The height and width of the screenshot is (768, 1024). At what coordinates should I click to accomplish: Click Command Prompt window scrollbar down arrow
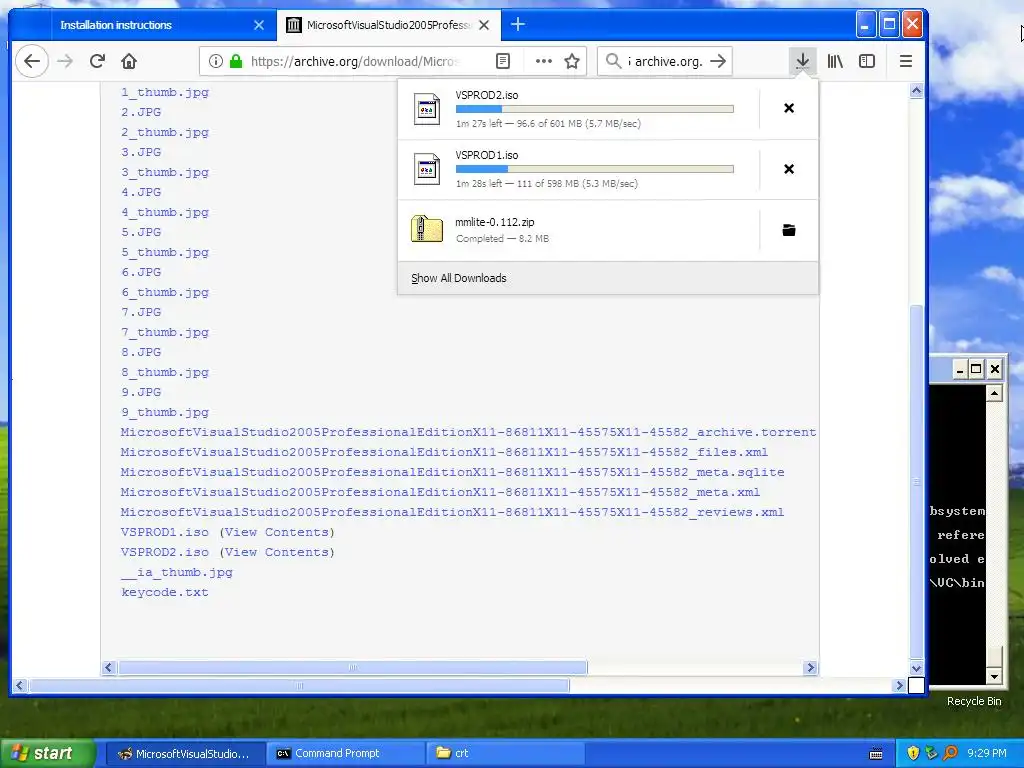tap(994, 677)
